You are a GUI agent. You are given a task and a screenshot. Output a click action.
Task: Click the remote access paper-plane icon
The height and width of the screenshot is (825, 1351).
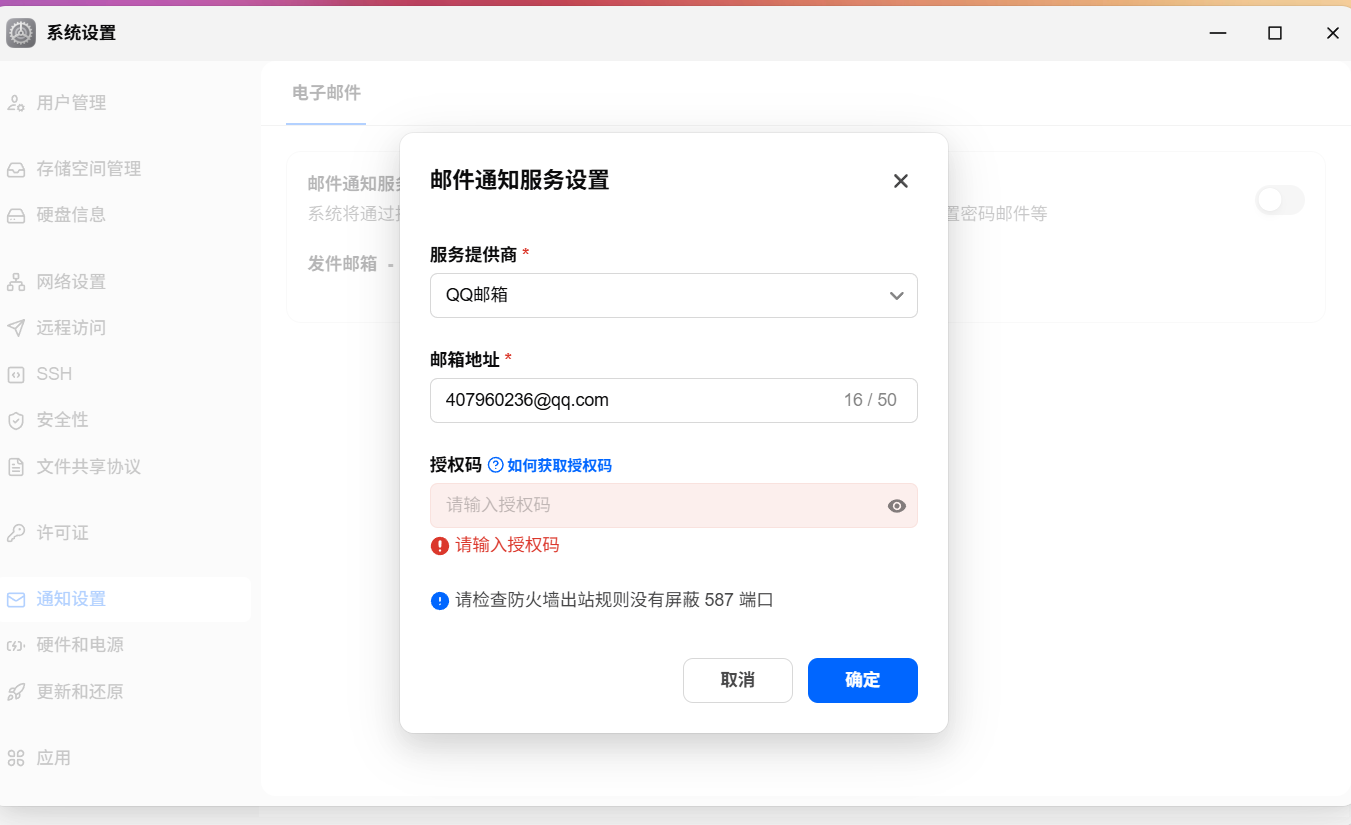click(16, 328)
